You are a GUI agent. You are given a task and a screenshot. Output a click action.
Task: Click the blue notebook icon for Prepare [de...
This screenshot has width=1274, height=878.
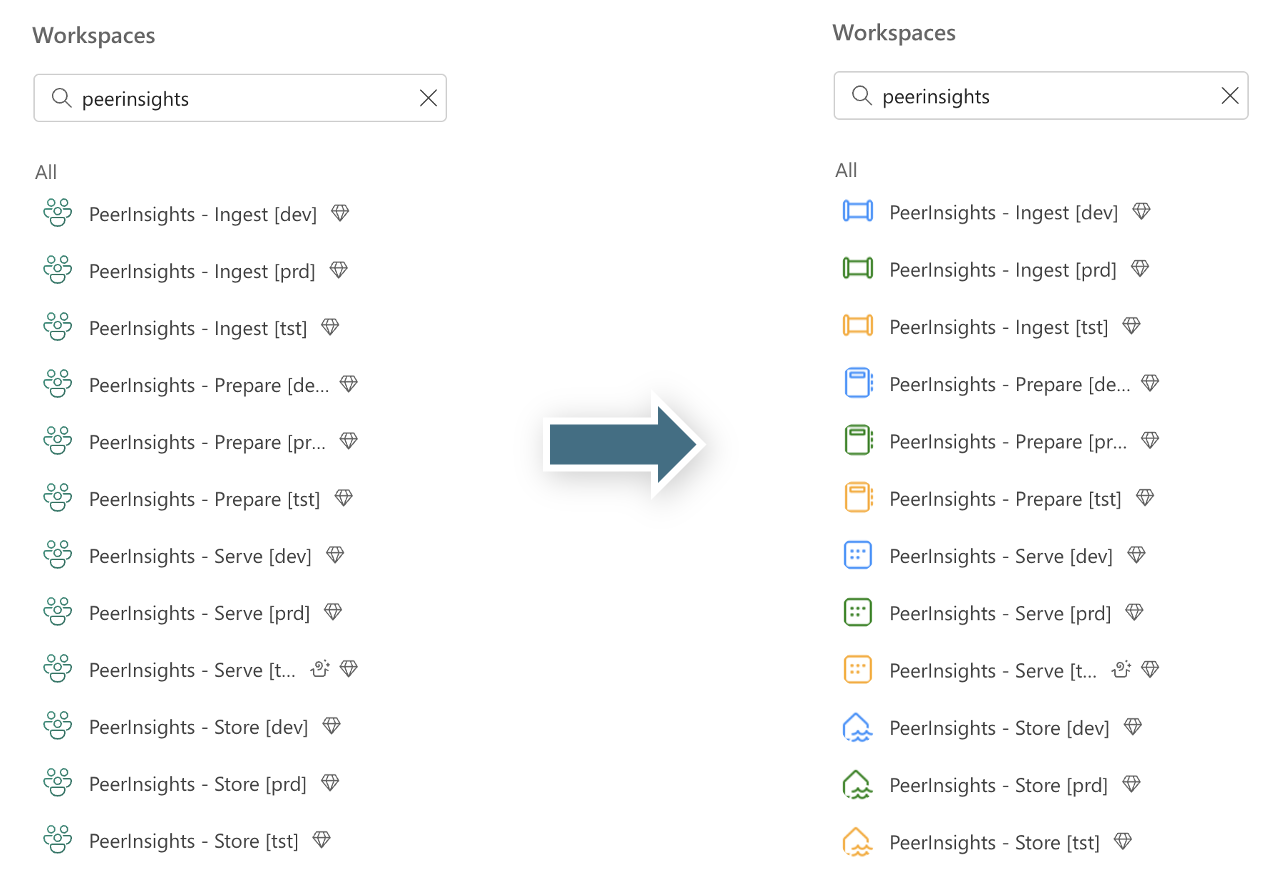[858, 383]
